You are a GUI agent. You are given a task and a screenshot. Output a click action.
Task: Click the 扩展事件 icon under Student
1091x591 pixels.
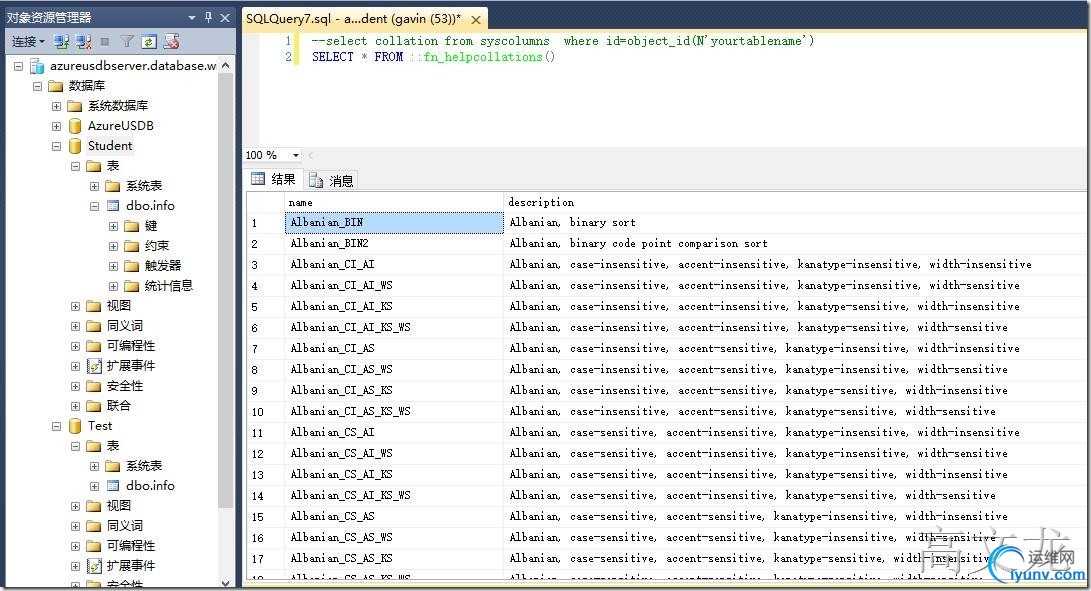94,366
